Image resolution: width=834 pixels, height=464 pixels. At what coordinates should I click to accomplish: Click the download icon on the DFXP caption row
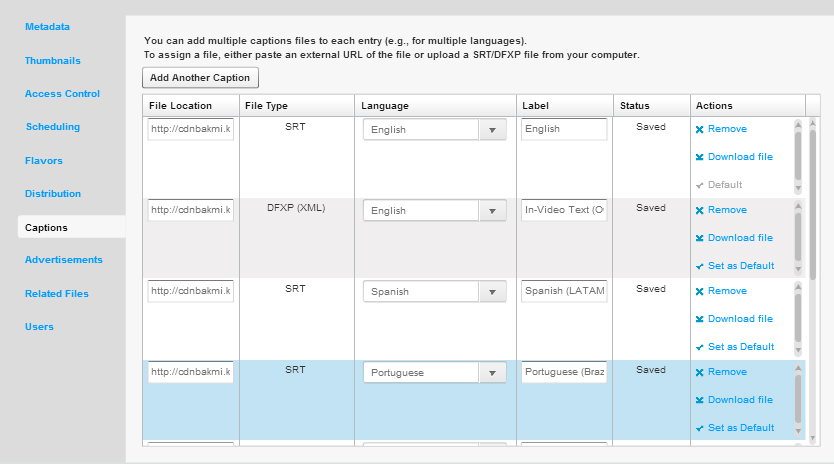[x=699, y=238]
